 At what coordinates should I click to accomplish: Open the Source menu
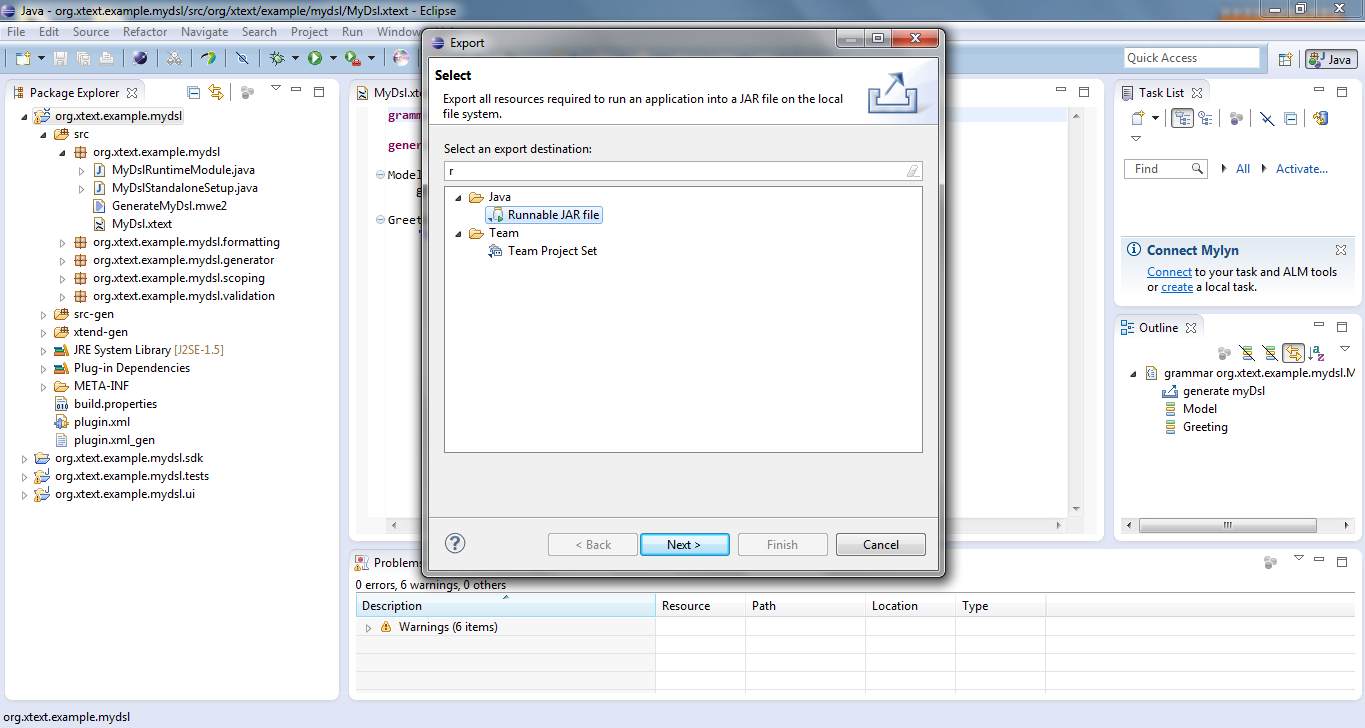point(91,32)
